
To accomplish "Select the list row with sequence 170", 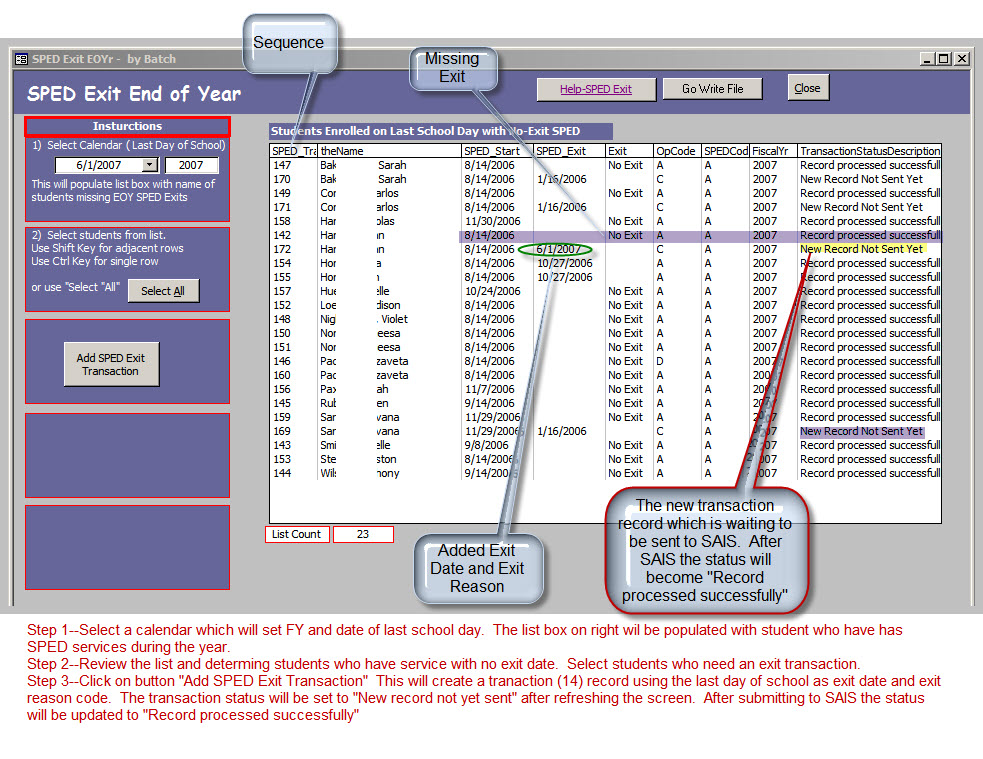I will pos(606,179).
